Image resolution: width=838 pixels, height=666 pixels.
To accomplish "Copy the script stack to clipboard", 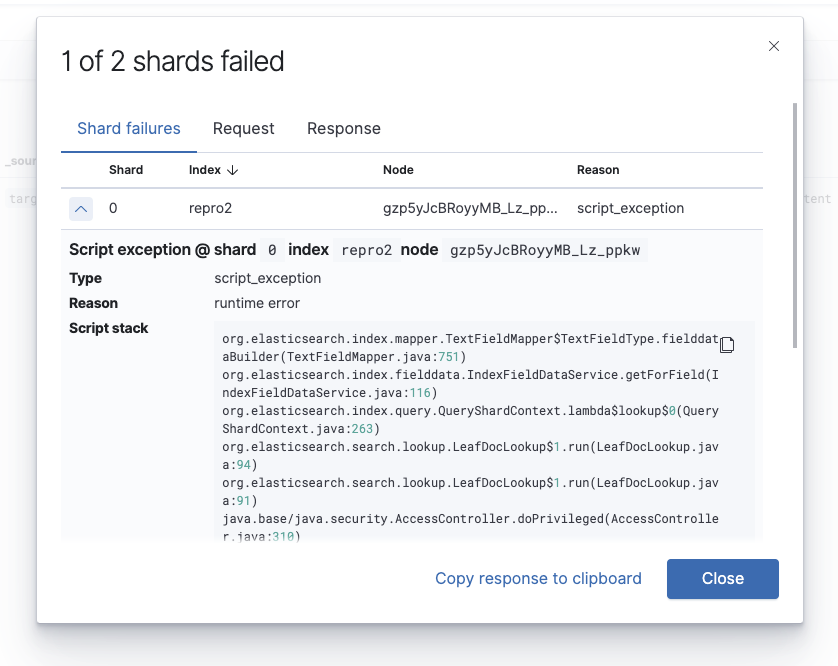I will point(726,345).
